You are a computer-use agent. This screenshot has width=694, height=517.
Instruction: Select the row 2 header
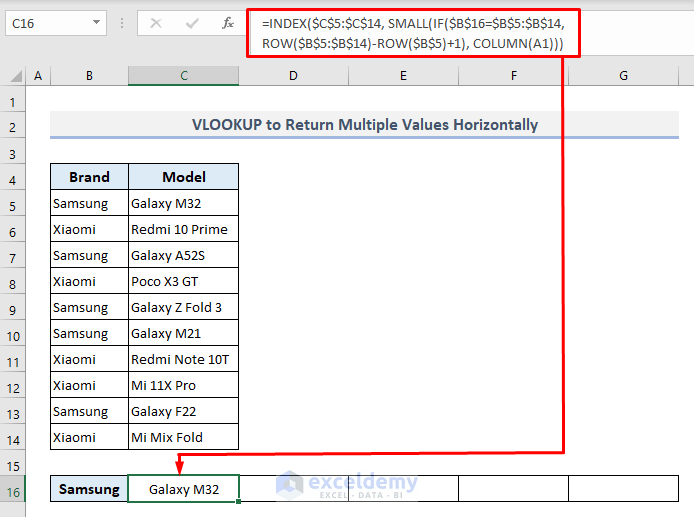[x=12, y=127]
